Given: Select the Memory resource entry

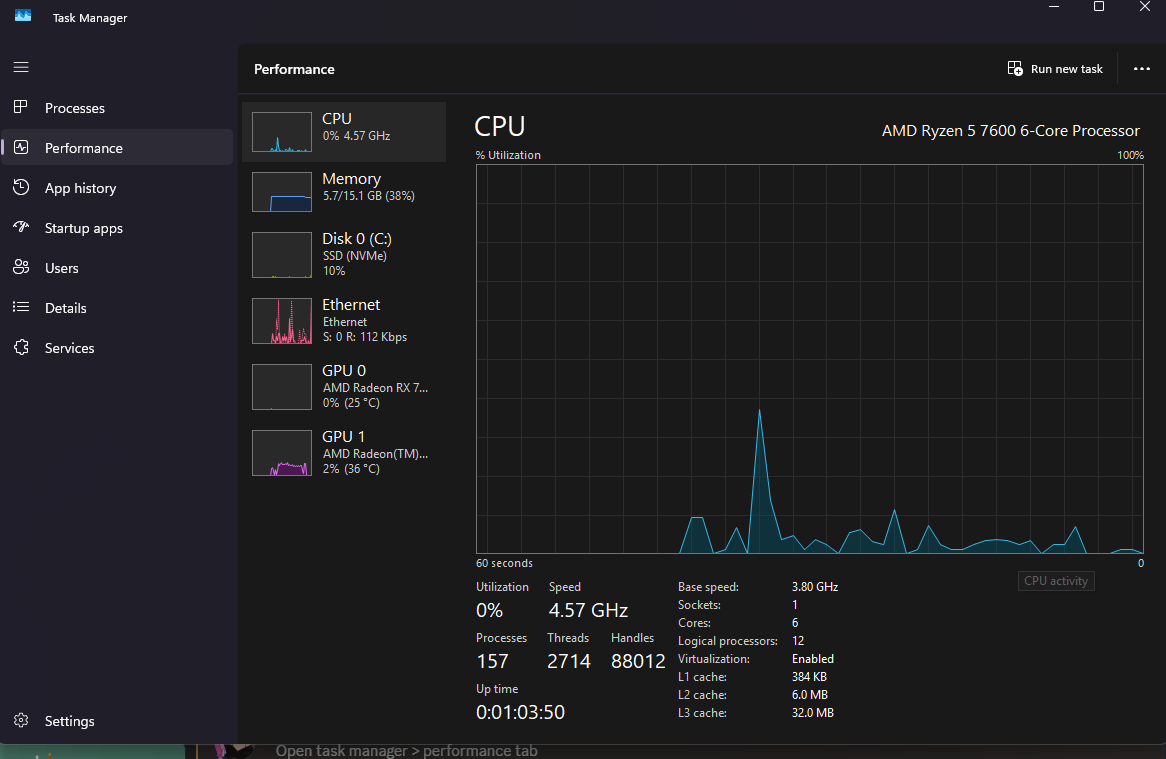Looking at the screenshot, I should click(x=344, y=192).
